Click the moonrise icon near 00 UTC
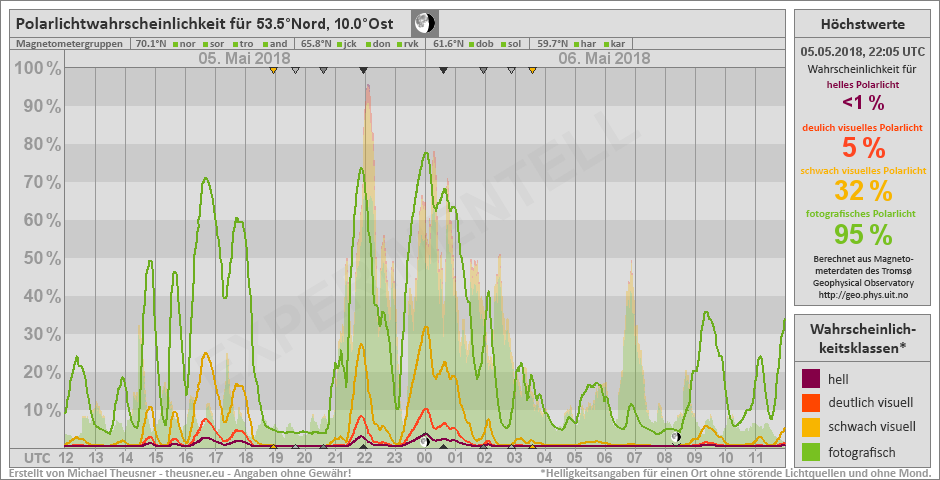 pyautogui.click(x=425, y=441)
